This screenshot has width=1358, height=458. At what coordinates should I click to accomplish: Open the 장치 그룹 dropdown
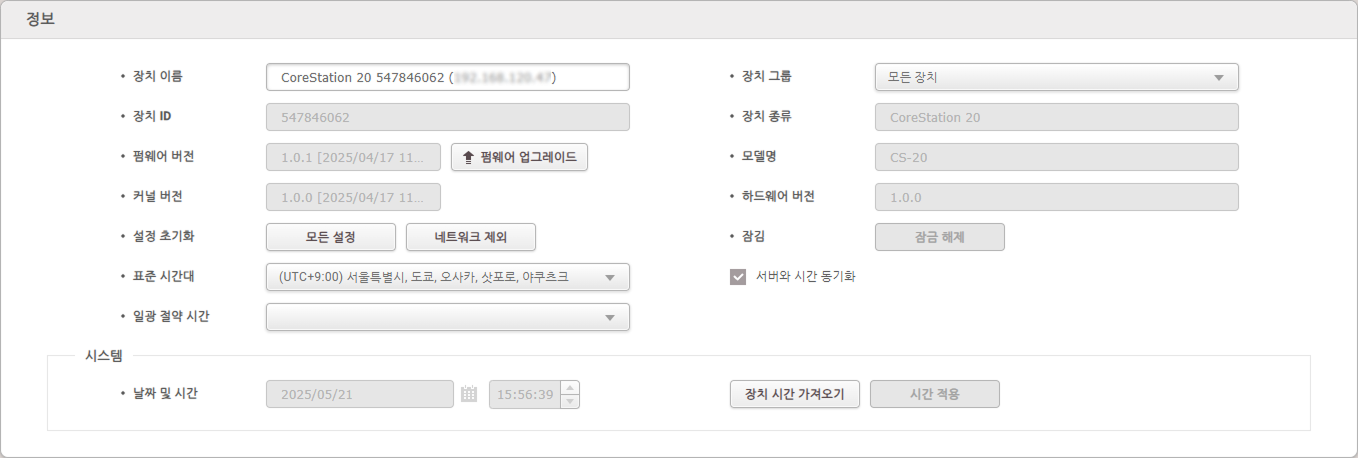click(1057, 77)
